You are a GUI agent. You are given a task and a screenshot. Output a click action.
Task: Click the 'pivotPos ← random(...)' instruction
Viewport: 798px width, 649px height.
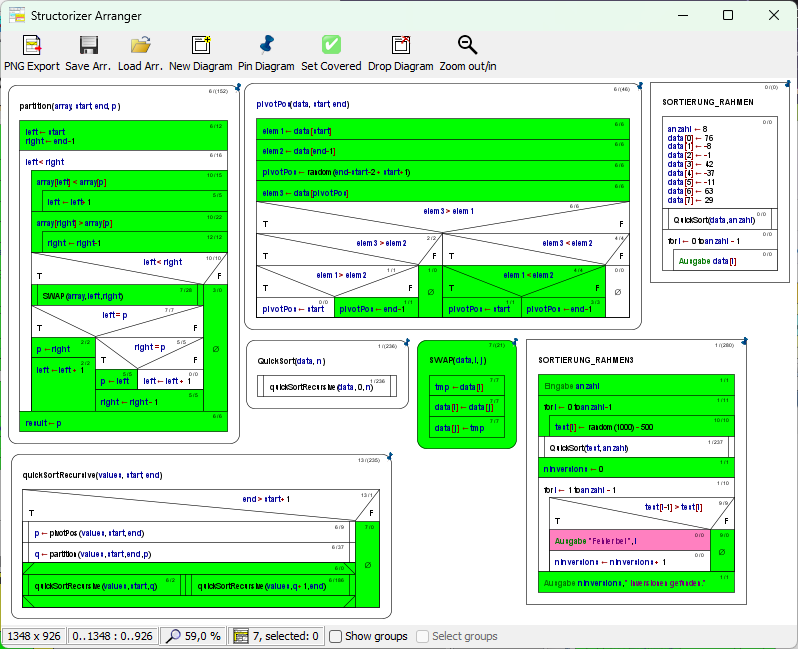(443, 172)
